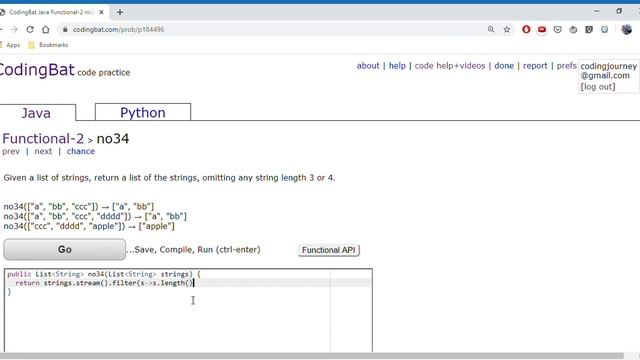Click the CodingBat logo heading
The width and height of the screenshot is (640, 360).
pyautogui.click(x=37, y=70)
